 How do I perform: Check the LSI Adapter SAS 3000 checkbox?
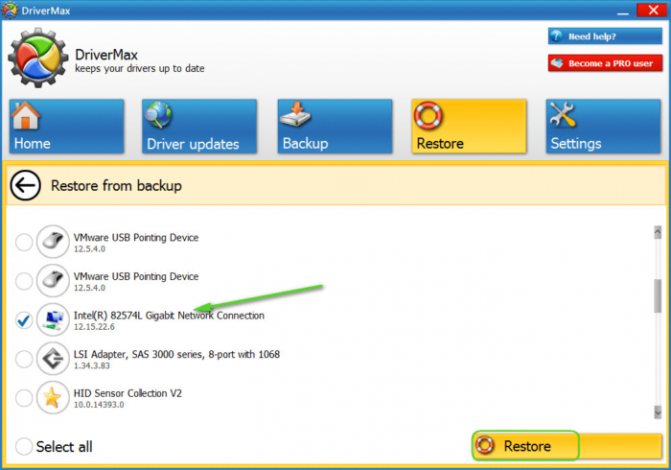pyautogui.click(x=24, y=359)
